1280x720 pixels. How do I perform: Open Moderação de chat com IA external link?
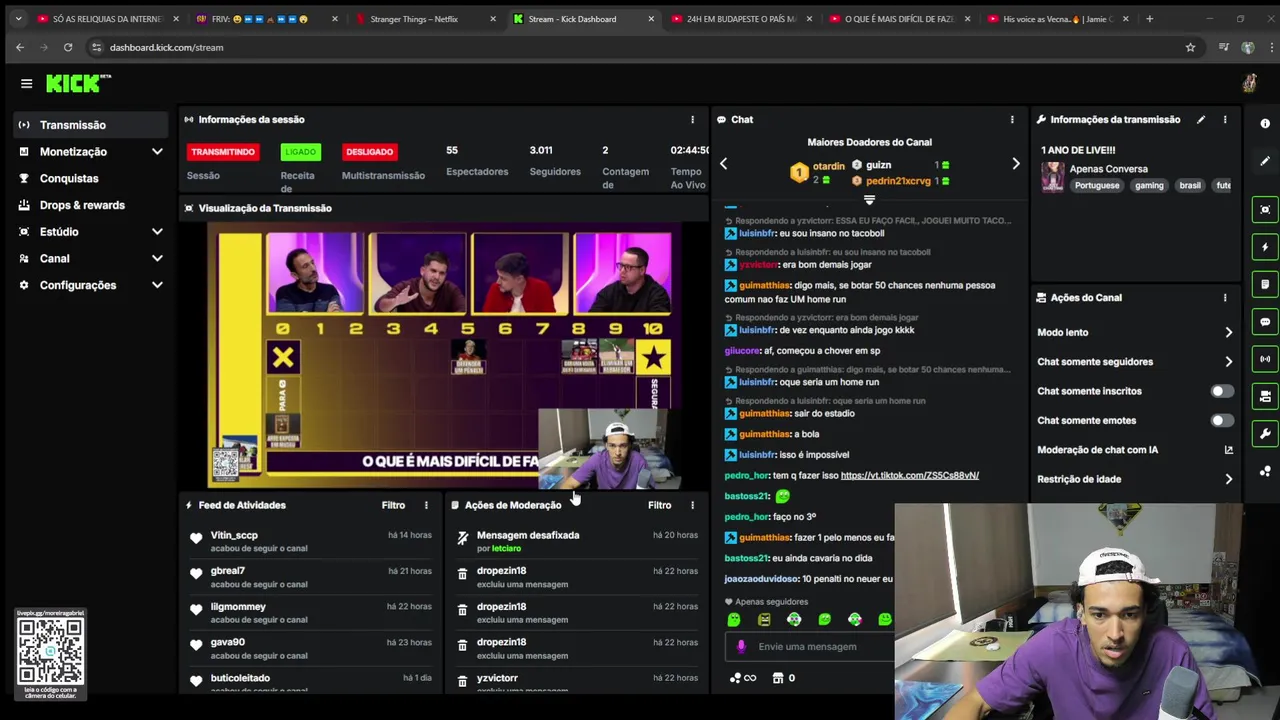(1228, 450)
